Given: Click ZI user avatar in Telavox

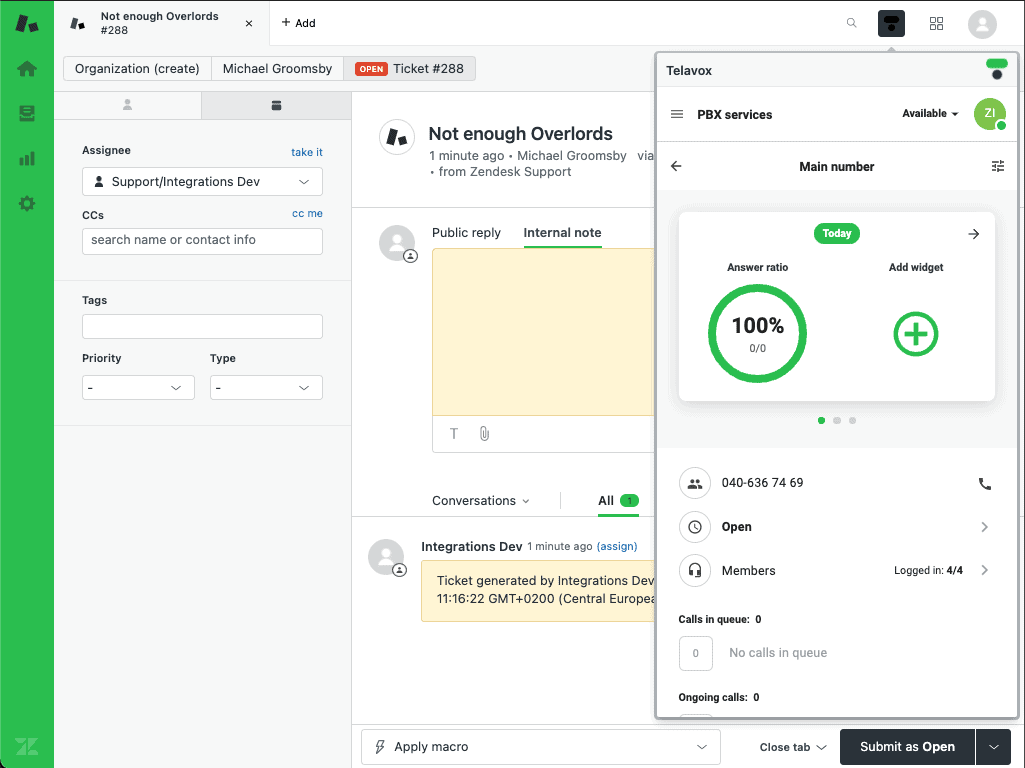Looking at the screenshot, I should coord(990,114).
